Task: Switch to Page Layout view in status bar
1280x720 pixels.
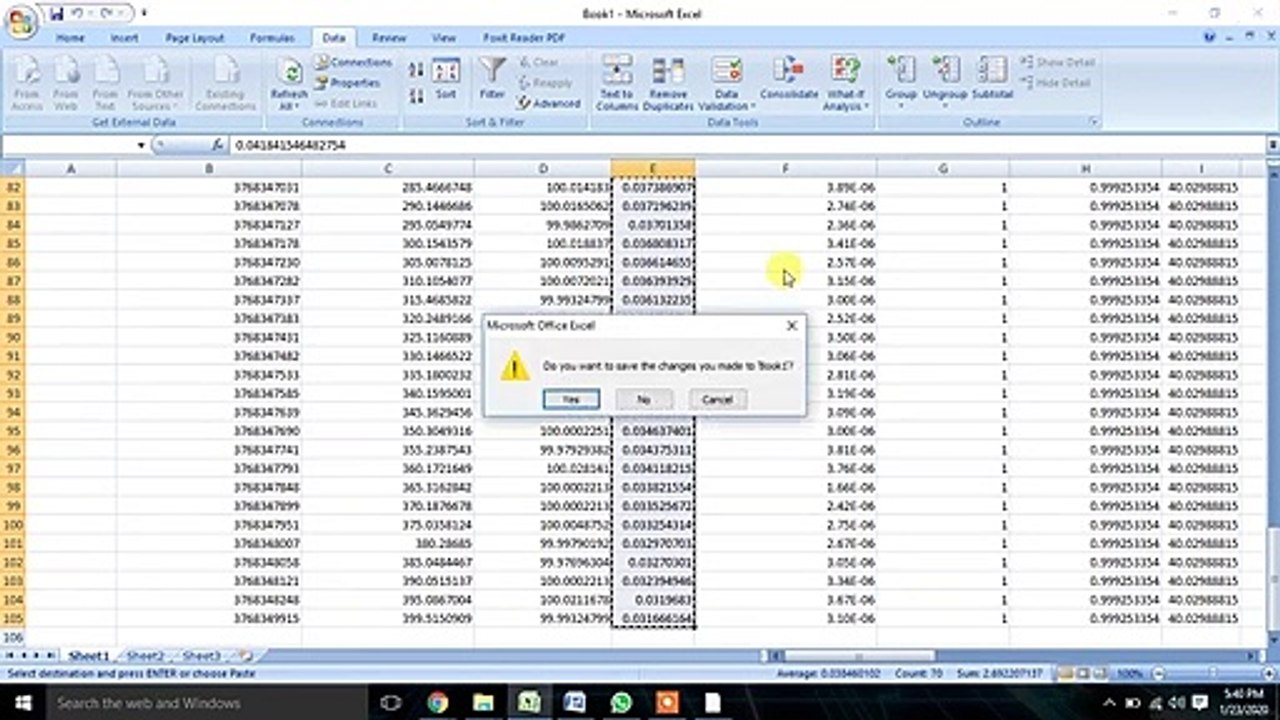Action: (1084, 673)
